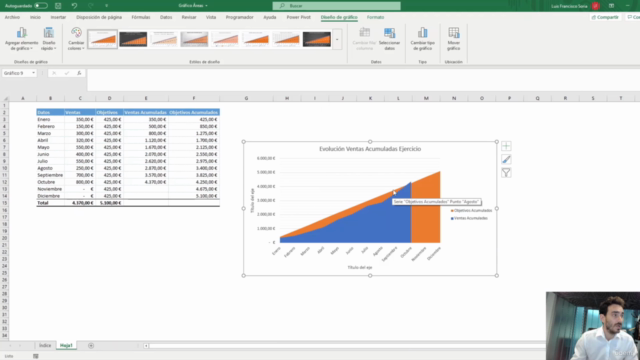Click the Enero row label cell
The width and height of the screenshot is (640, 360).
pyautogui.click(x=50, y=120)
